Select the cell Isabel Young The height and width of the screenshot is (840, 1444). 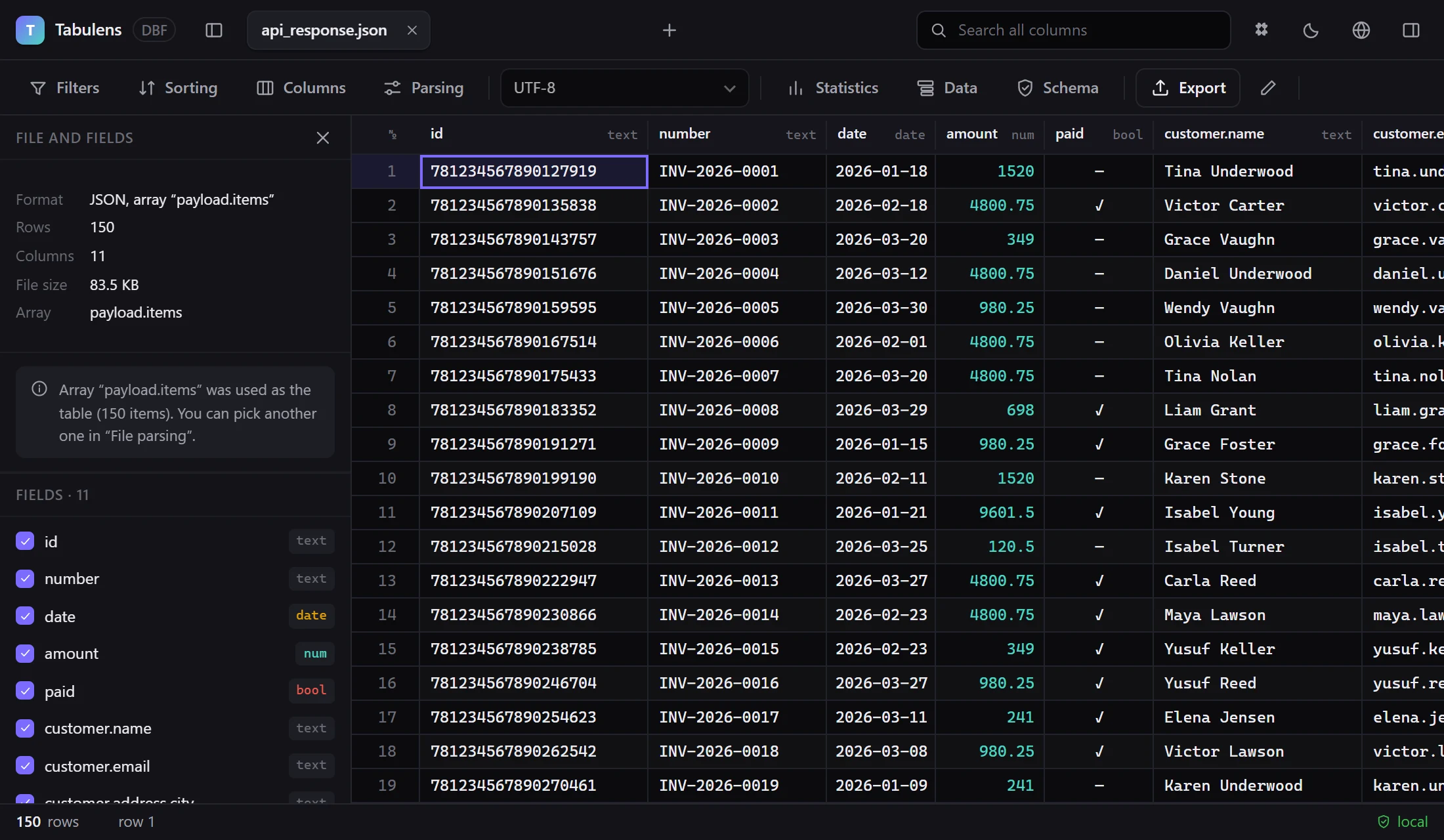(x=1258, y=513)
